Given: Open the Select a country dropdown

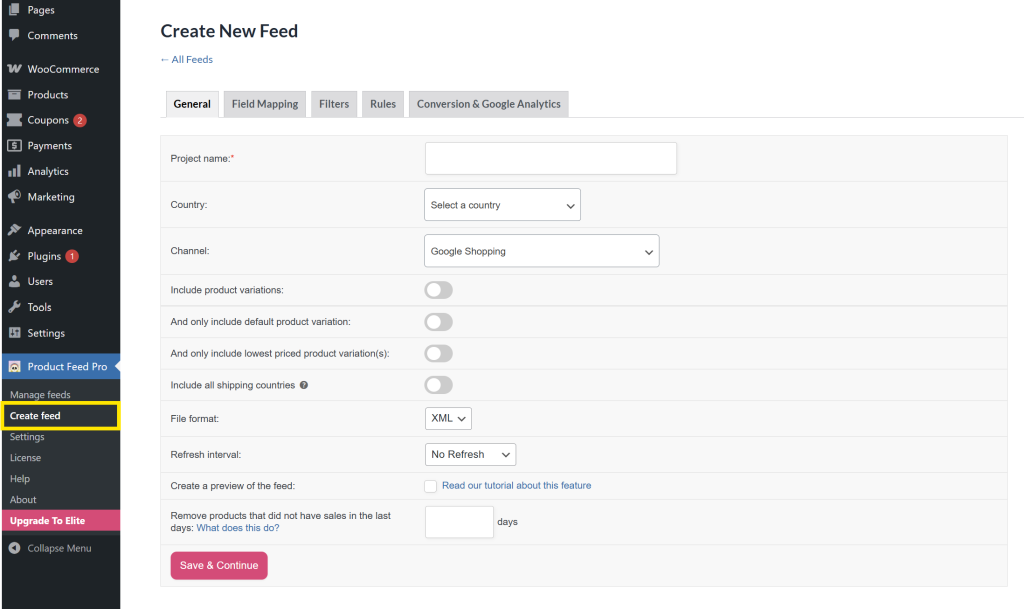Looking at the screenshot, I should click(x=502, y=204).
